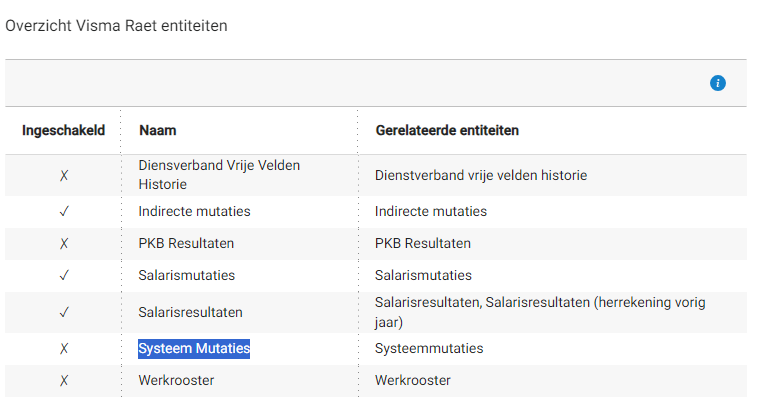Toggle enabled mark for PKB Resultaten

point(64,243)
